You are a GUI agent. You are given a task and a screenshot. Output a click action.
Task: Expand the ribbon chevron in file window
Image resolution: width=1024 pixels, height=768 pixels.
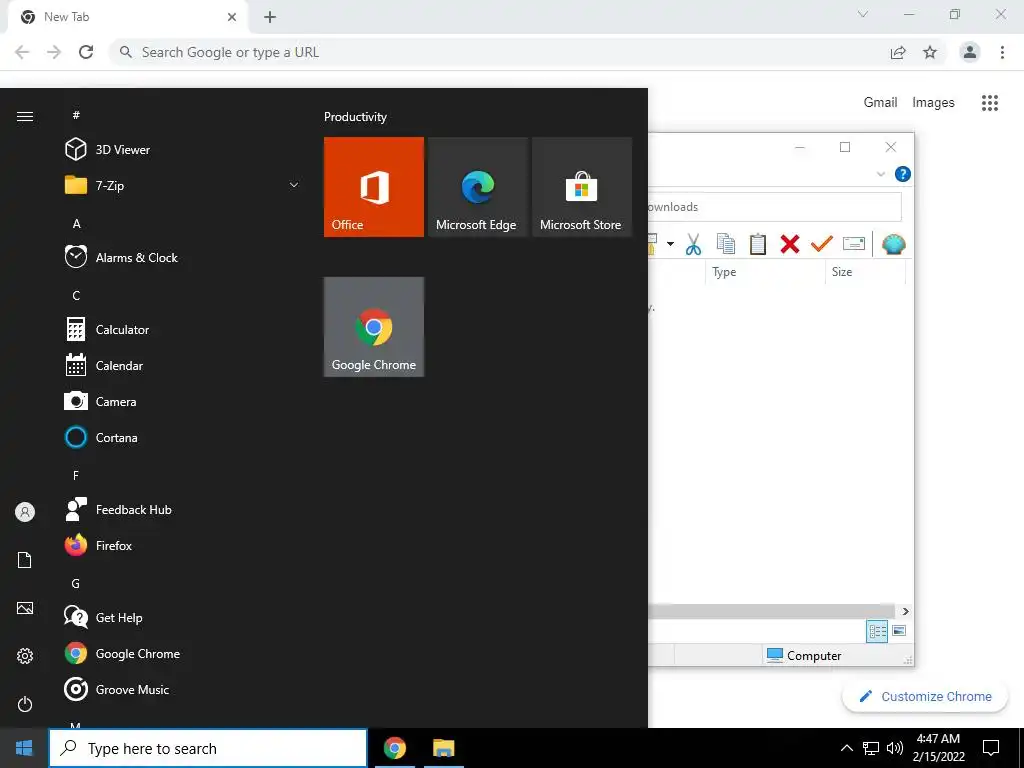880,174
